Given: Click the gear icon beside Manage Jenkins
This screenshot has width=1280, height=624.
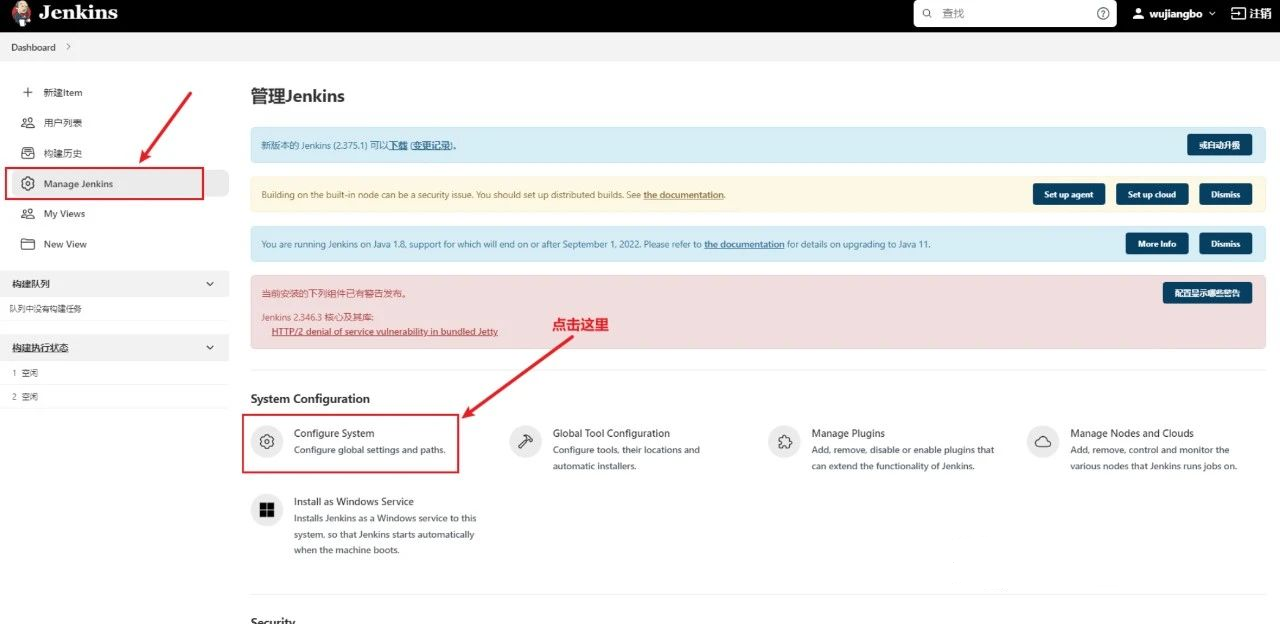Looking at the screenshot, I should (x=27, y=184).
